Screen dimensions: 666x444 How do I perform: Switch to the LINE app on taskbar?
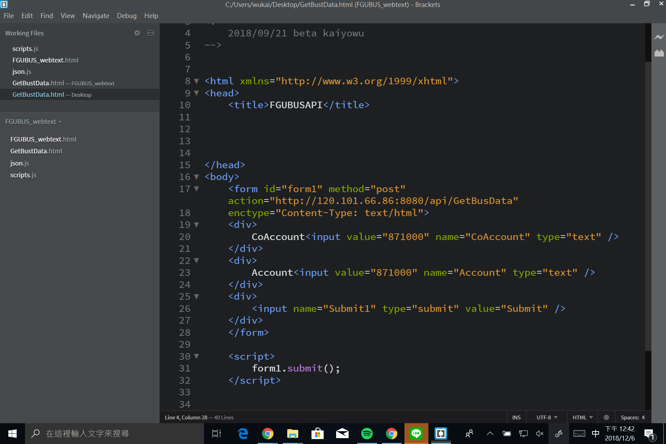416,433
